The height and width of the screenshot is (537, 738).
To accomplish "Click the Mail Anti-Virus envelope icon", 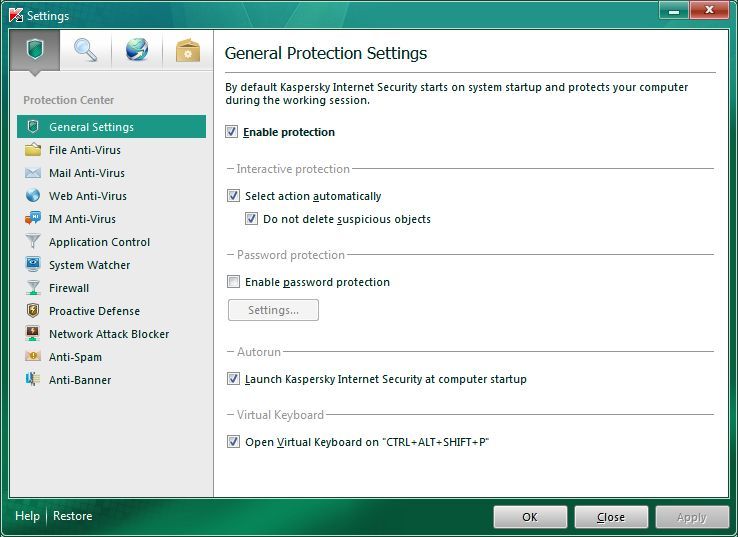I will pos(33,173).
